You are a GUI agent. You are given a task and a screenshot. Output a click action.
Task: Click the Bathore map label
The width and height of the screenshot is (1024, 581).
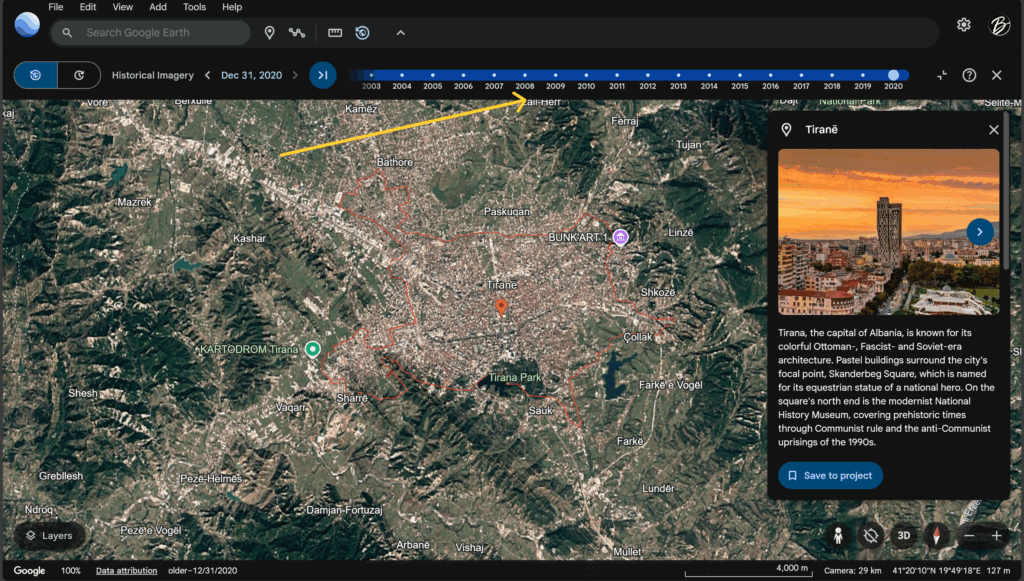click(x=394, y=162)
